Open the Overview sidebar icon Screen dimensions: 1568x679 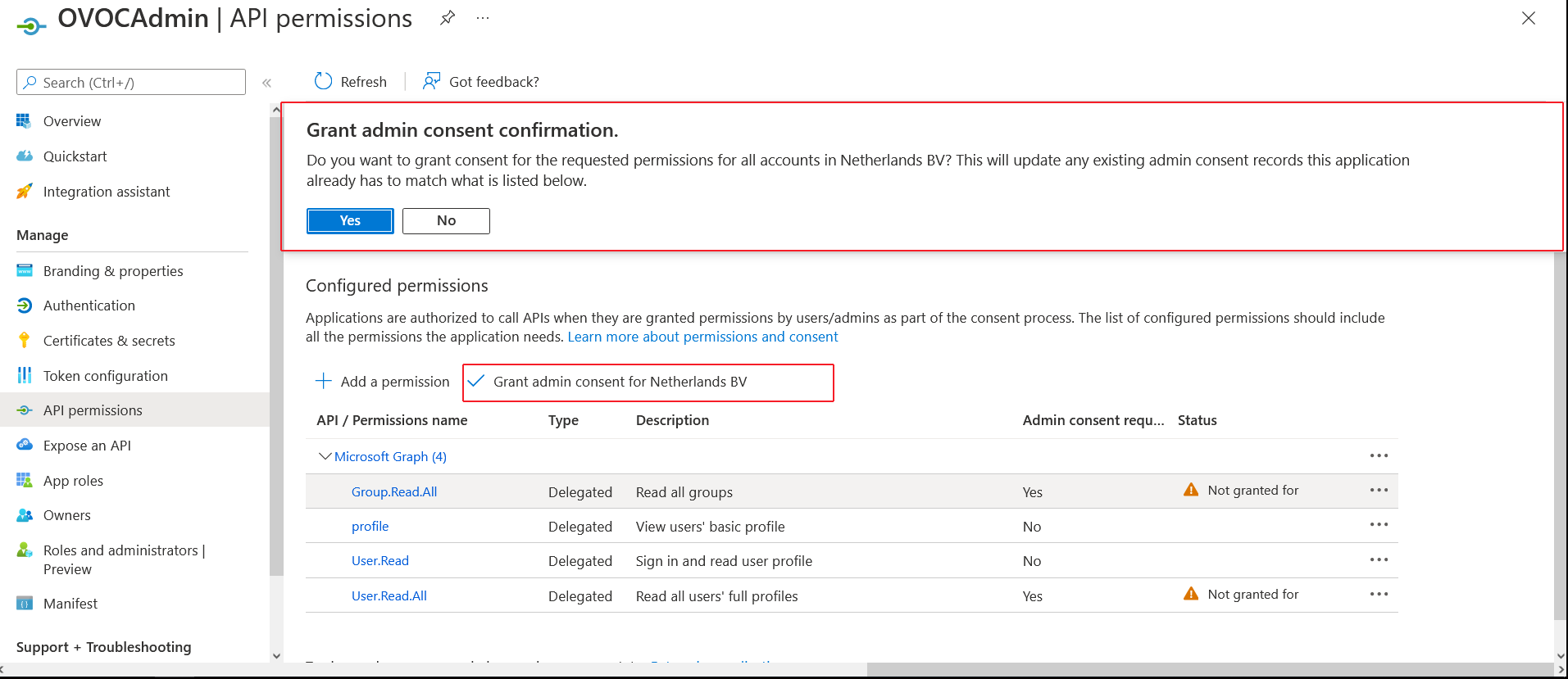pos(24,121)
